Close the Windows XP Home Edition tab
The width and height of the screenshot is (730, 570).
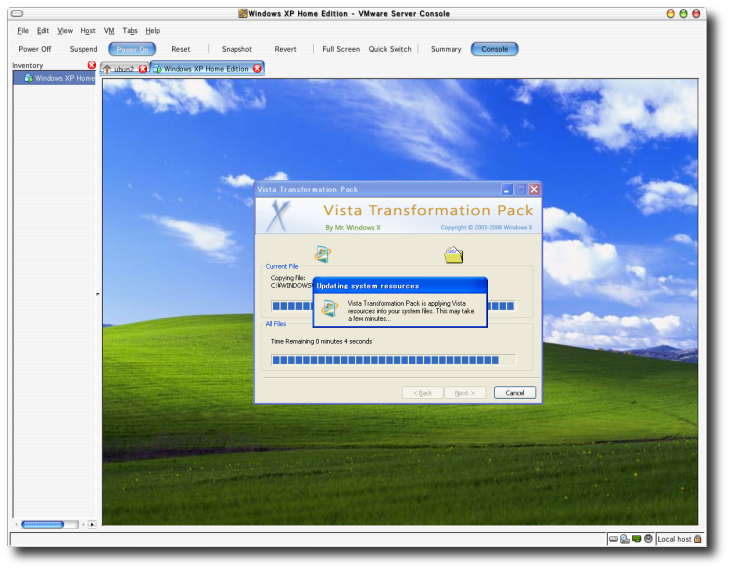tap(257, 68)
